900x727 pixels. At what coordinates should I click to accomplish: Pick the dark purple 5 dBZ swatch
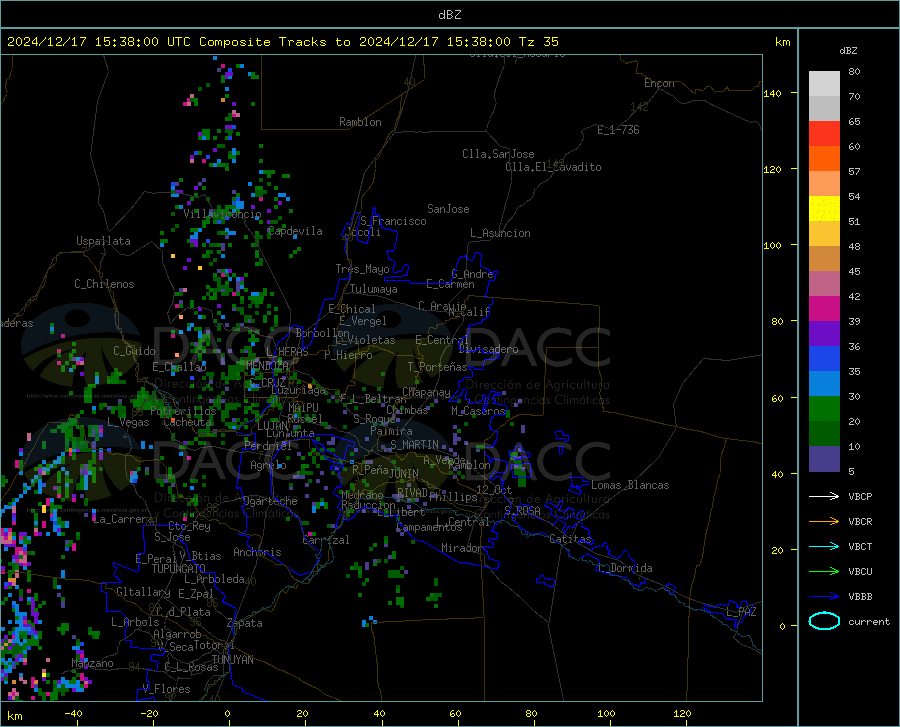(x=824, y=458)
